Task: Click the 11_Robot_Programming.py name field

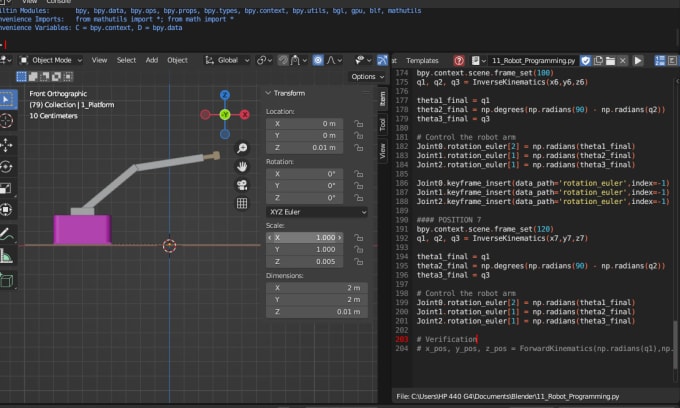Action: tap(533, 60)
